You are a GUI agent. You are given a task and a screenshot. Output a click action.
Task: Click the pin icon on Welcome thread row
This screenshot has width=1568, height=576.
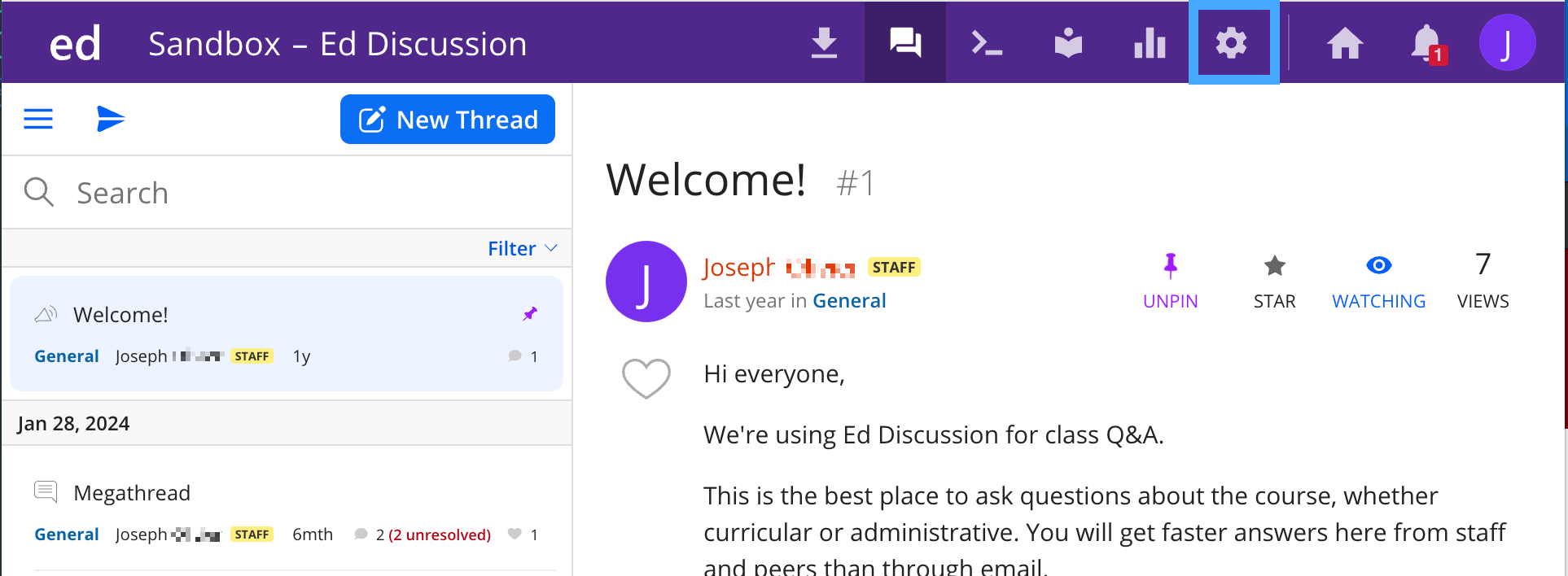[530, 314]
